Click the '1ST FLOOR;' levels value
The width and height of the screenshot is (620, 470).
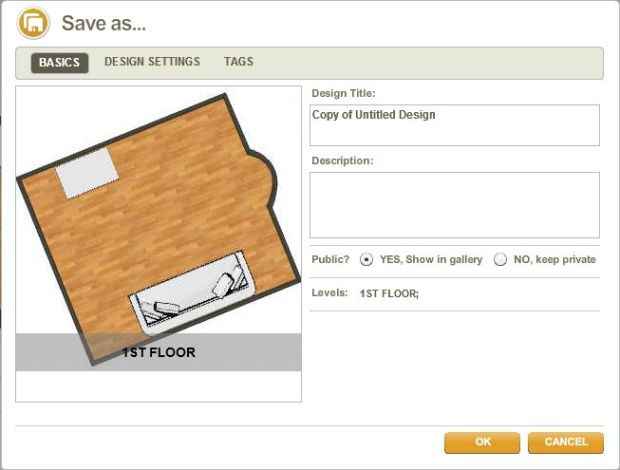389,294
